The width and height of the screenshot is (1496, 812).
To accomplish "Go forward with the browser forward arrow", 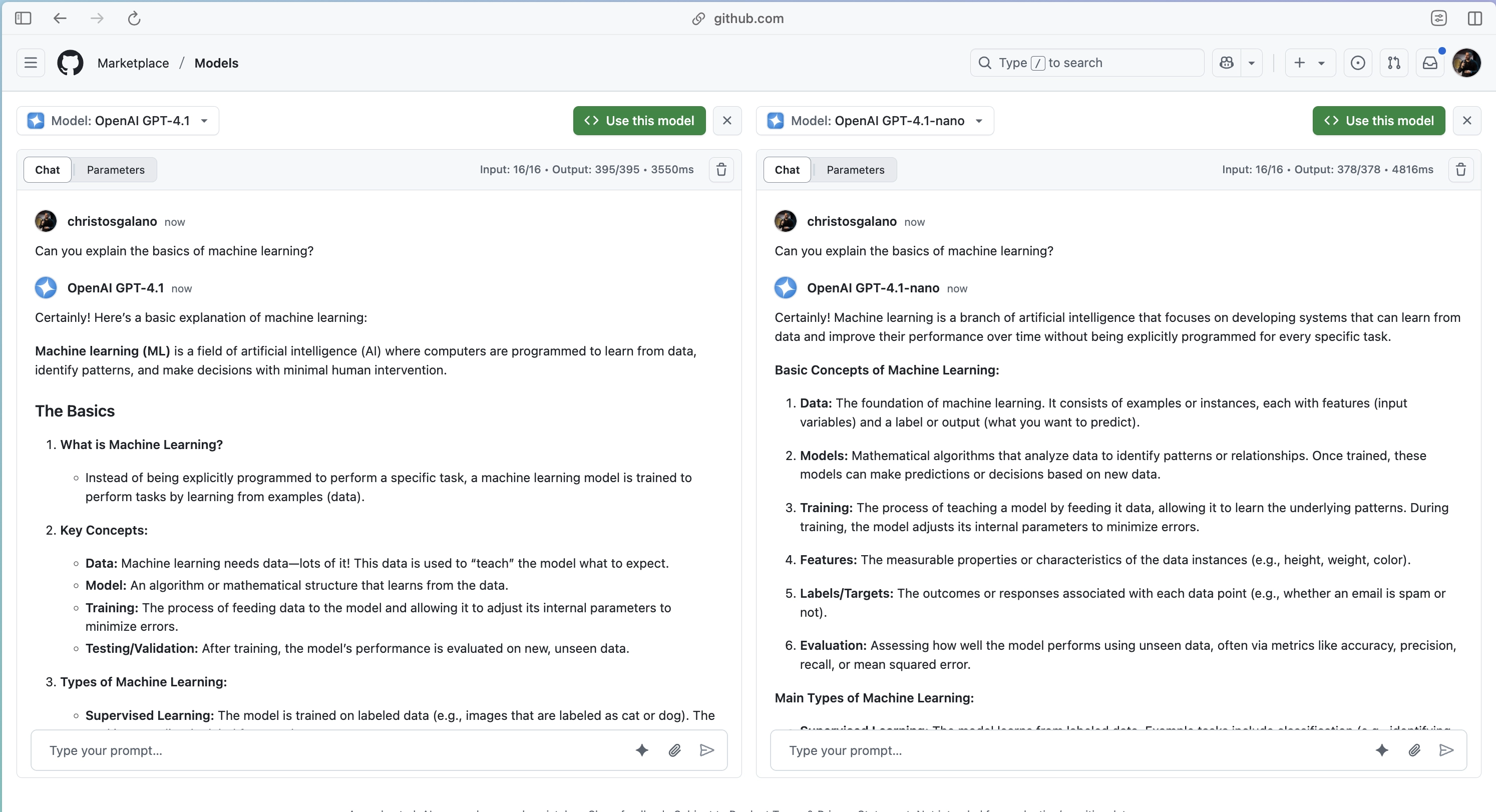I will pos(97,19).
